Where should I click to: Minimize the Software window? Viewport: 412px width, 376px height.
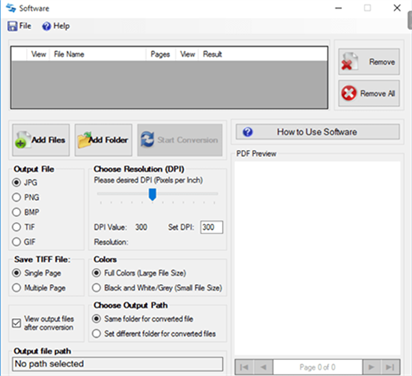tap(338, 8)
